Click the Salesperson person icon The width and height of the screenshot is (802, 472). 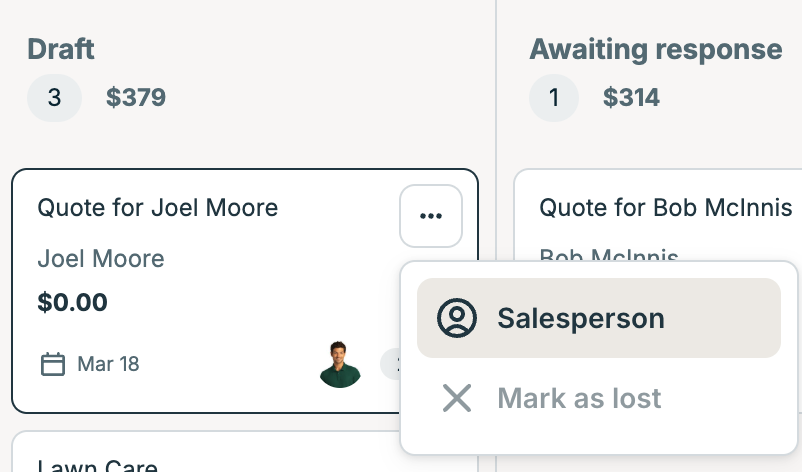coord(457,318)
